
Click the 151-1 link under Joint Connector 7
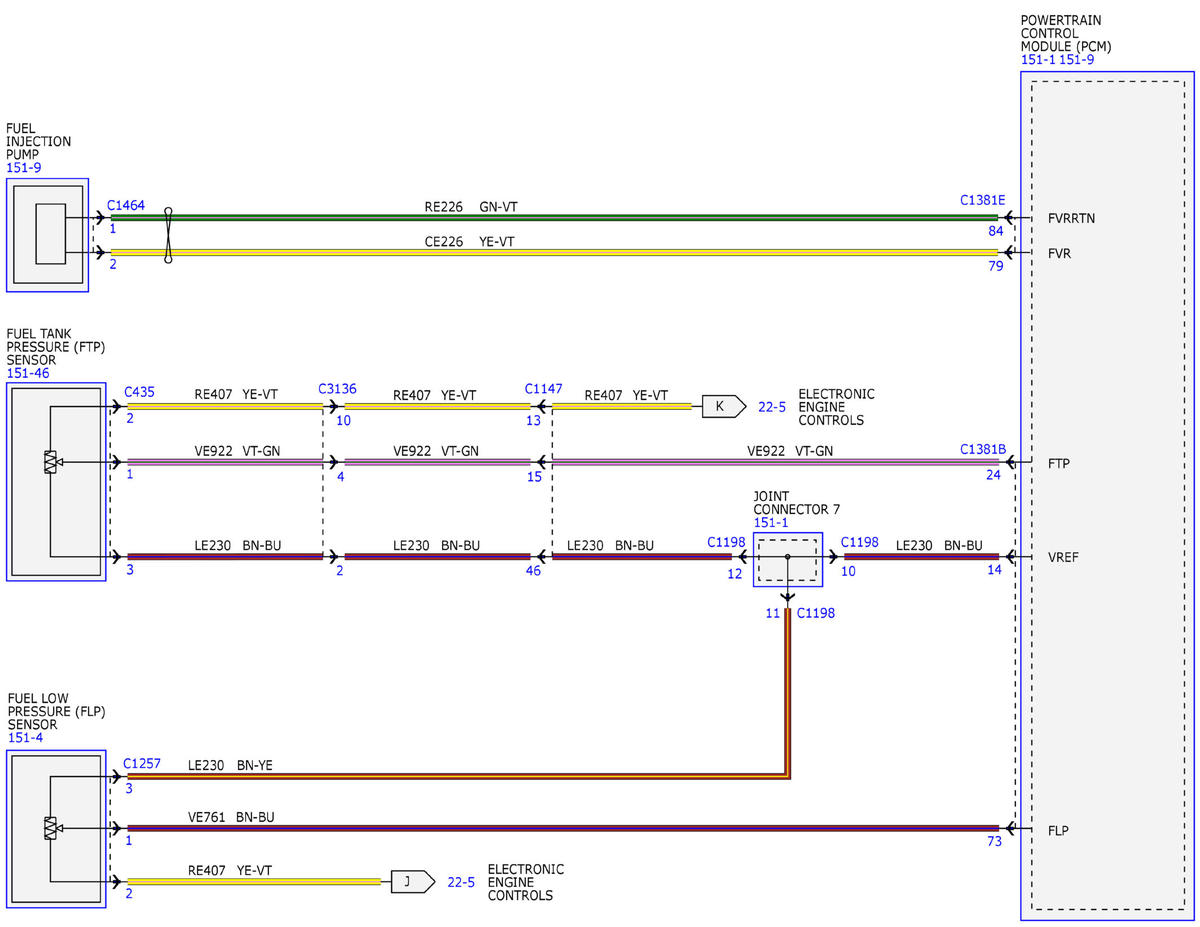[769, 522]
